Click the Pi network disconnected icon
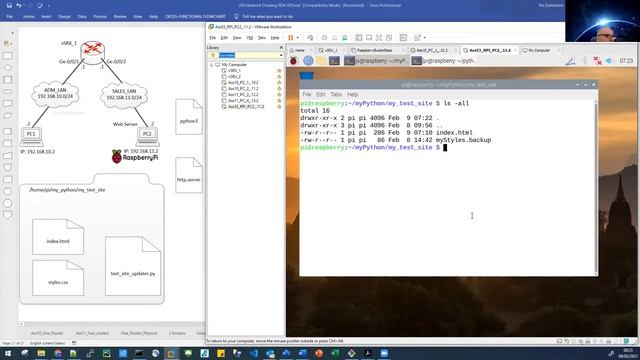 598,61
